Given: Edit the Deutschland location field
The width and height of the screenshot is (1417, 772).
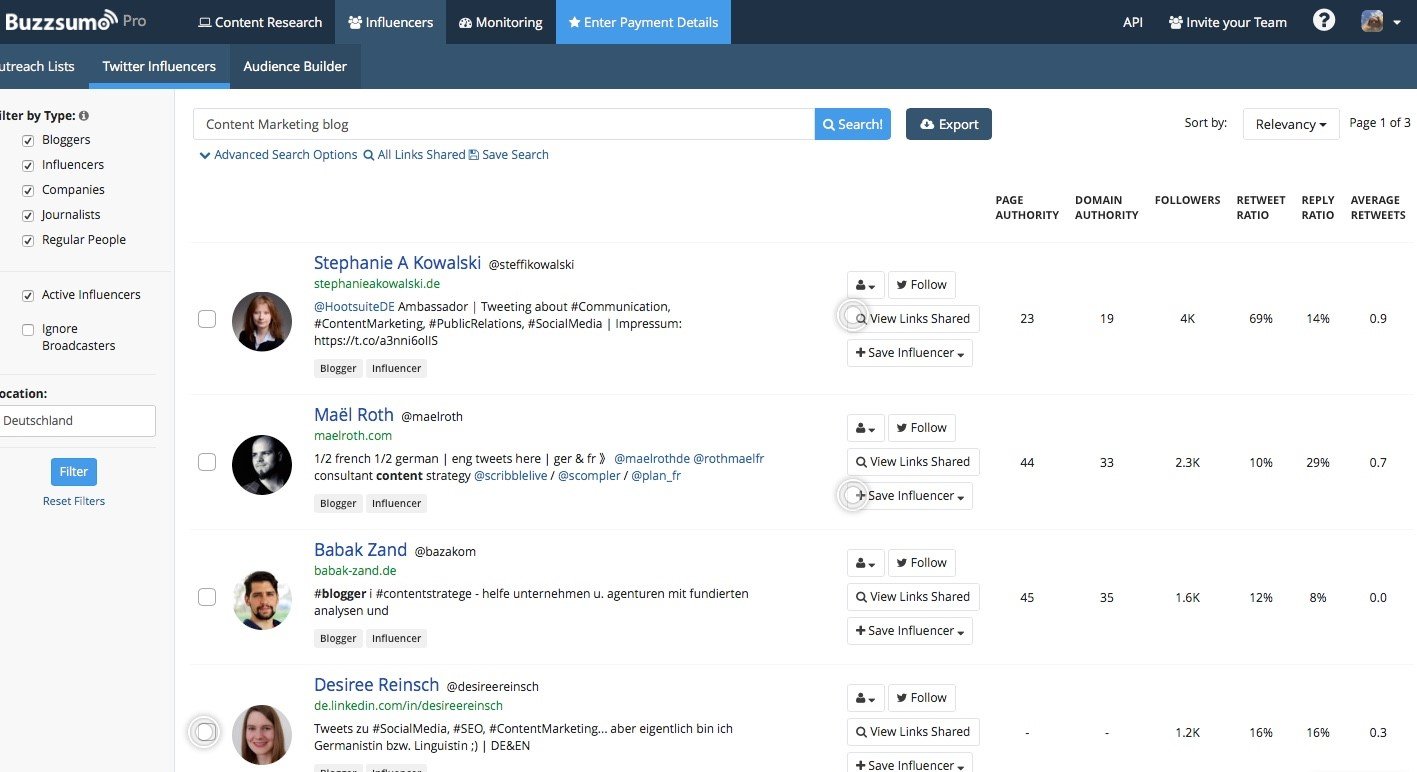Looking at the screenshot, I should [x=76, y=421].
